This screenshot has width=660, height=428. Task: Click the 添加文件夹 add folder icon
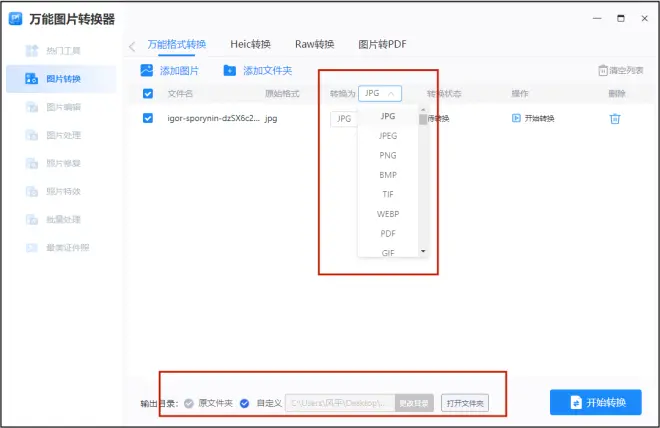coord(229,70)
